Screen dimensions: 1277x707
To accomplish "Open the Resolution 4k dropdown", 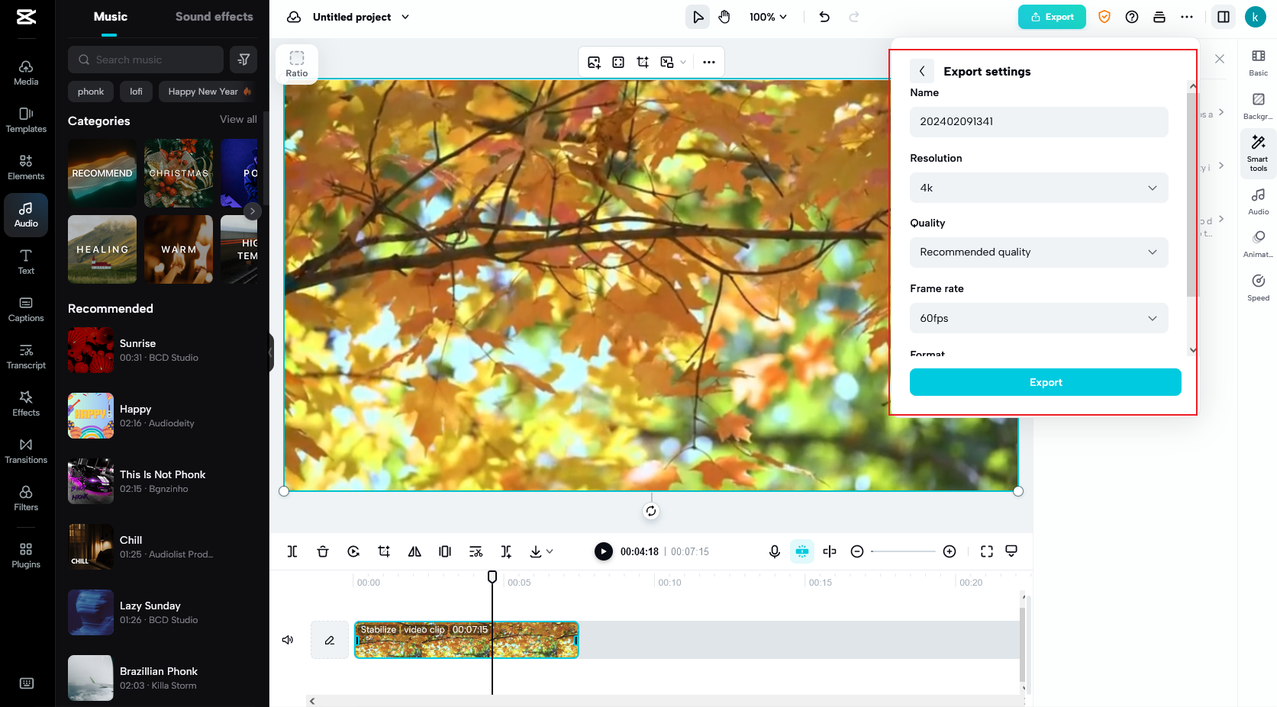I will coord(1038,187).
